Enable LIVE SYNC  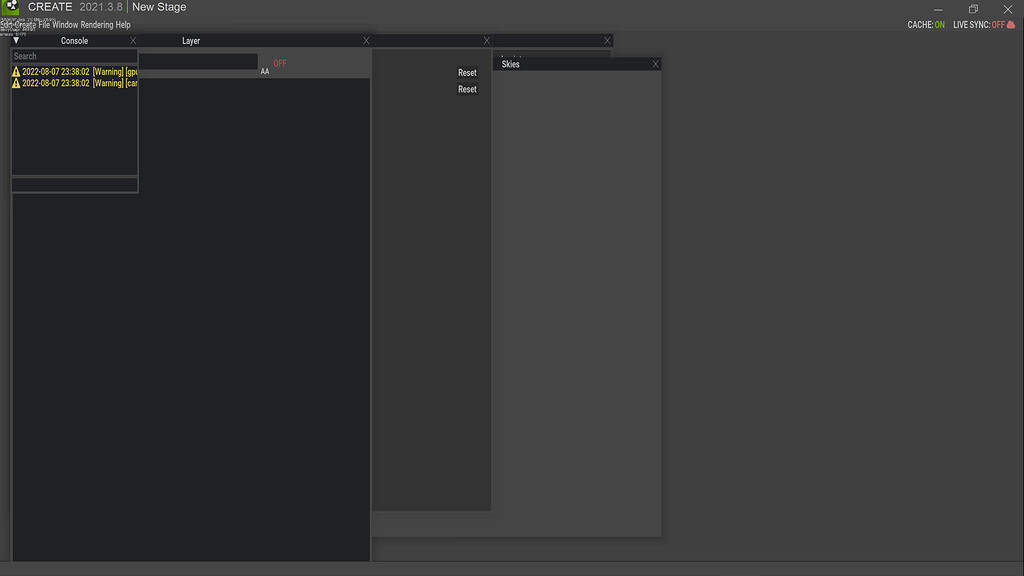pos(997,25)
